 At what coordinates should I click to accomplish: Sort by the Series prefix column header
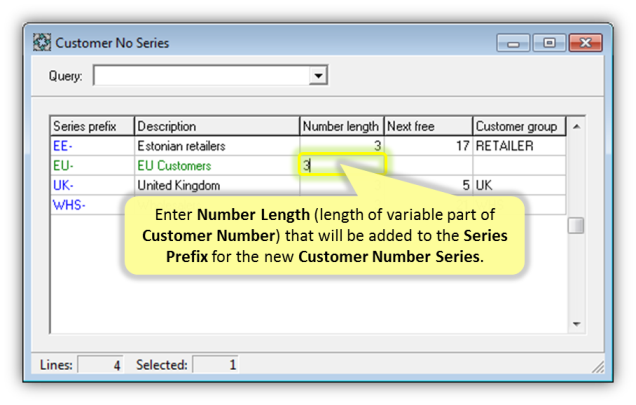click(x=92, y=126)
